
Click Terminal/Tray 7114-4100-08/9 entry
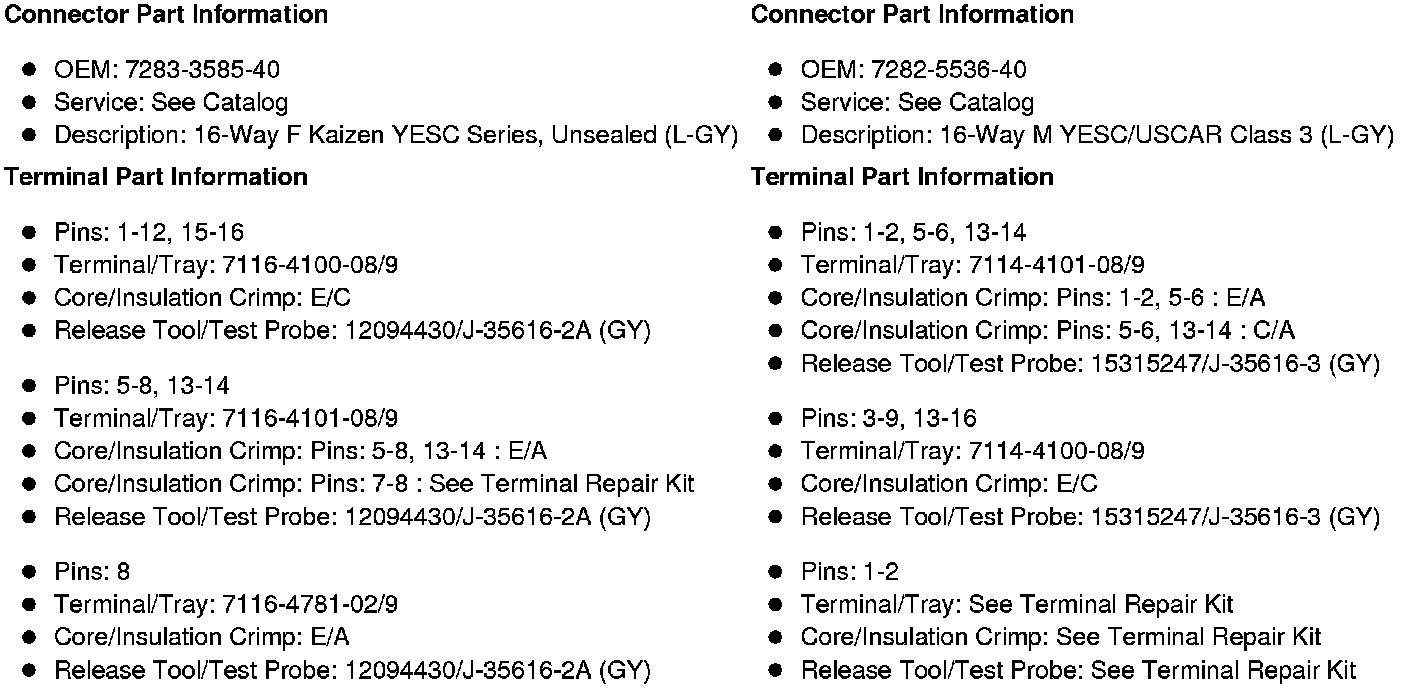(x=972, y=452)
